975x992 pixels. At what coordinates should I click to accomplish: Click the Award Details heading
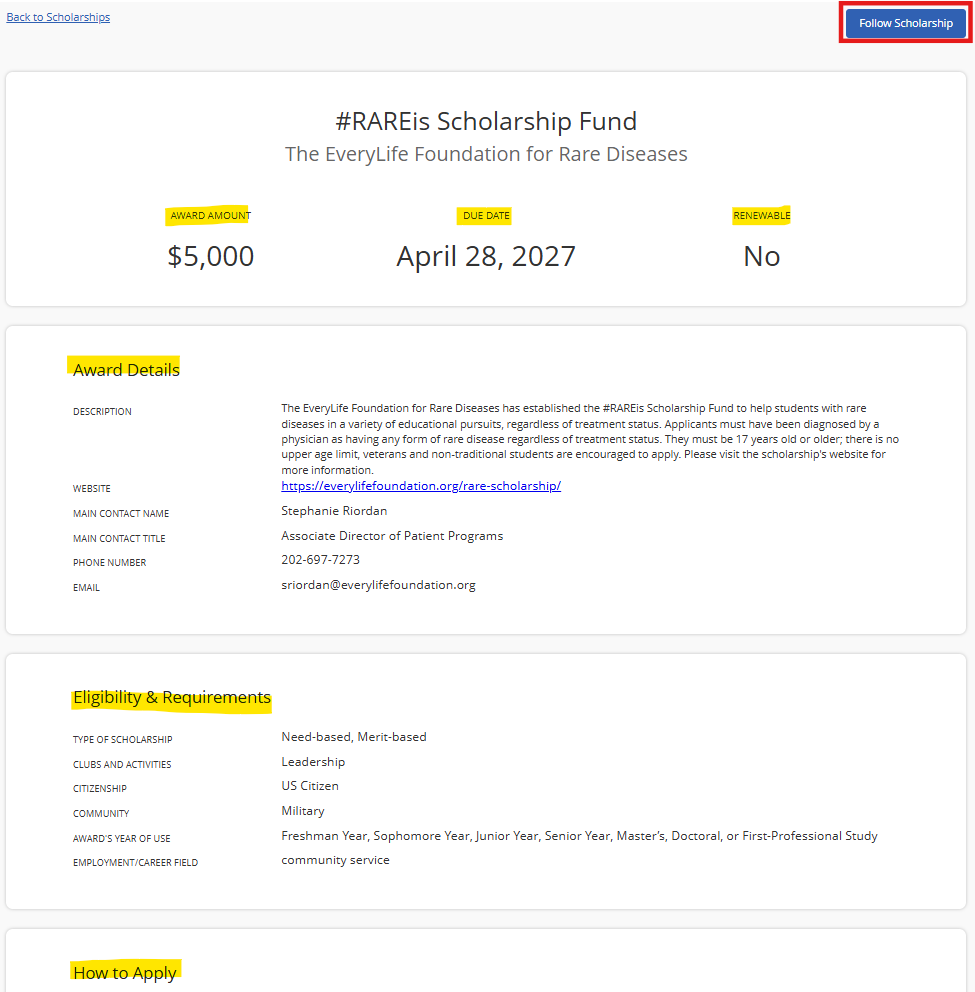click(x=126, y=369)
